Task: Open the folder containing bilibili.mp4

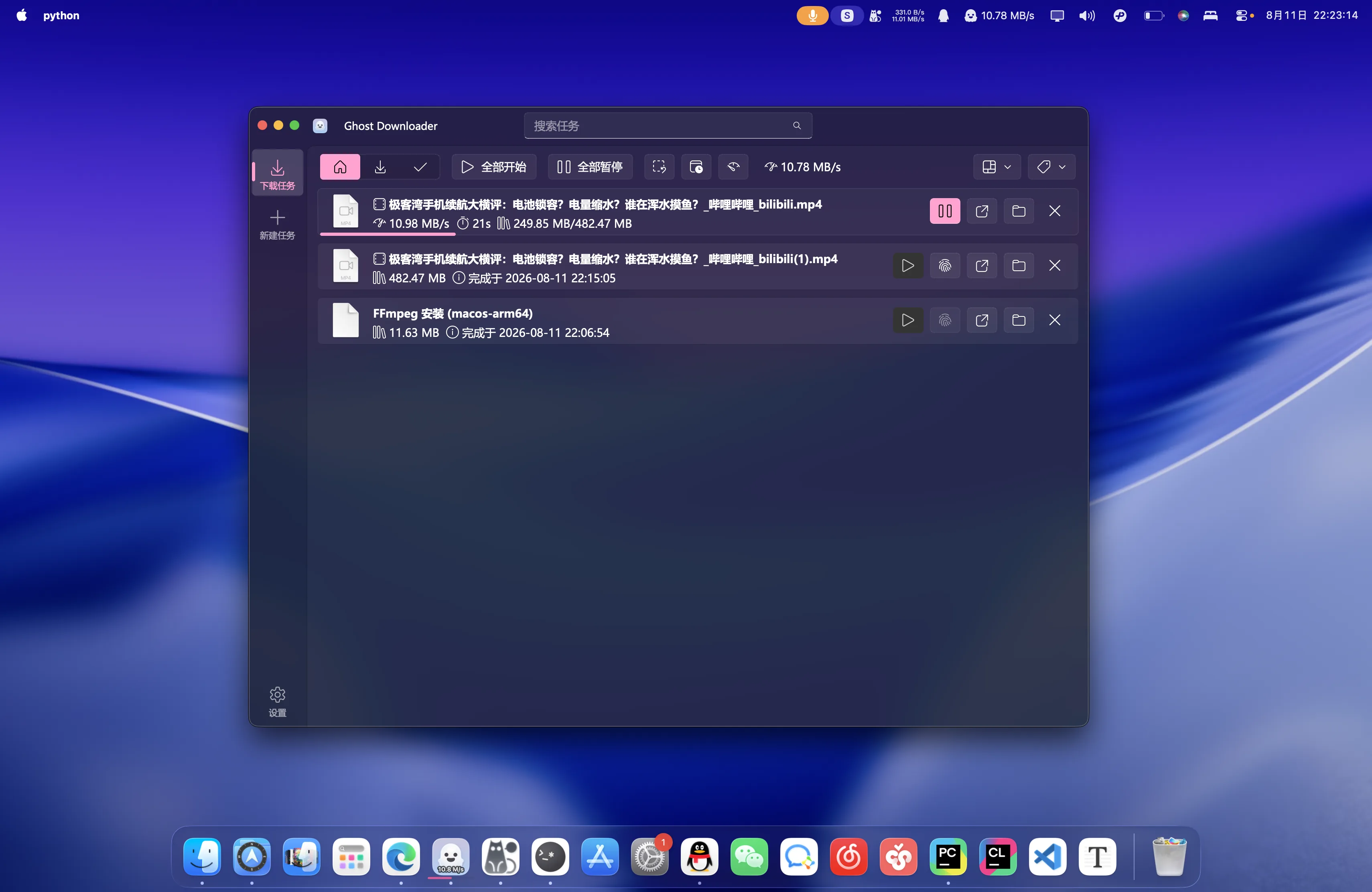Action: pyautogui.click(x=1019, y=211)
